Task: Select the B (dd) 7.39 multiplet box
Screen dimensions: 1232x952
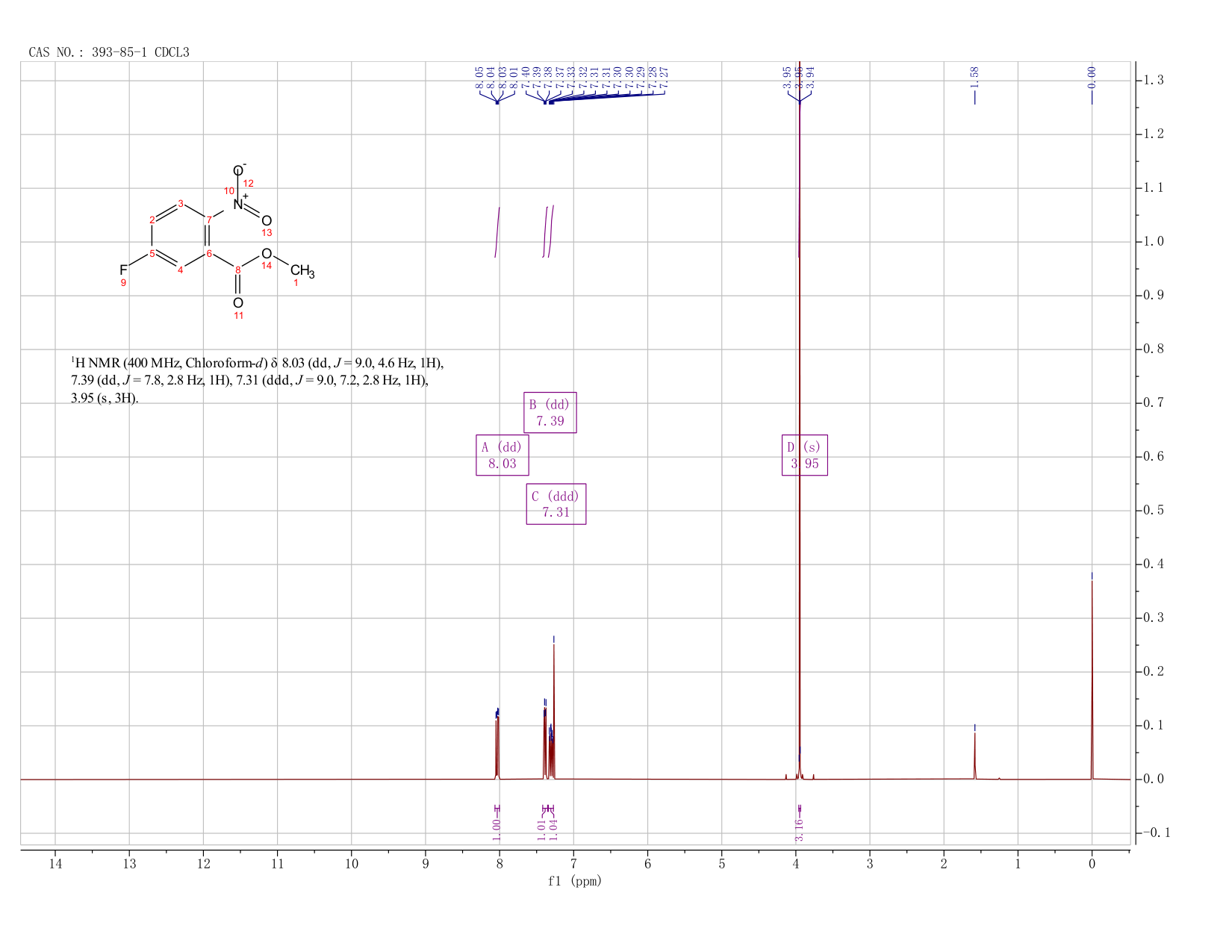Action: pyautogui.click(x=550, y=412)
